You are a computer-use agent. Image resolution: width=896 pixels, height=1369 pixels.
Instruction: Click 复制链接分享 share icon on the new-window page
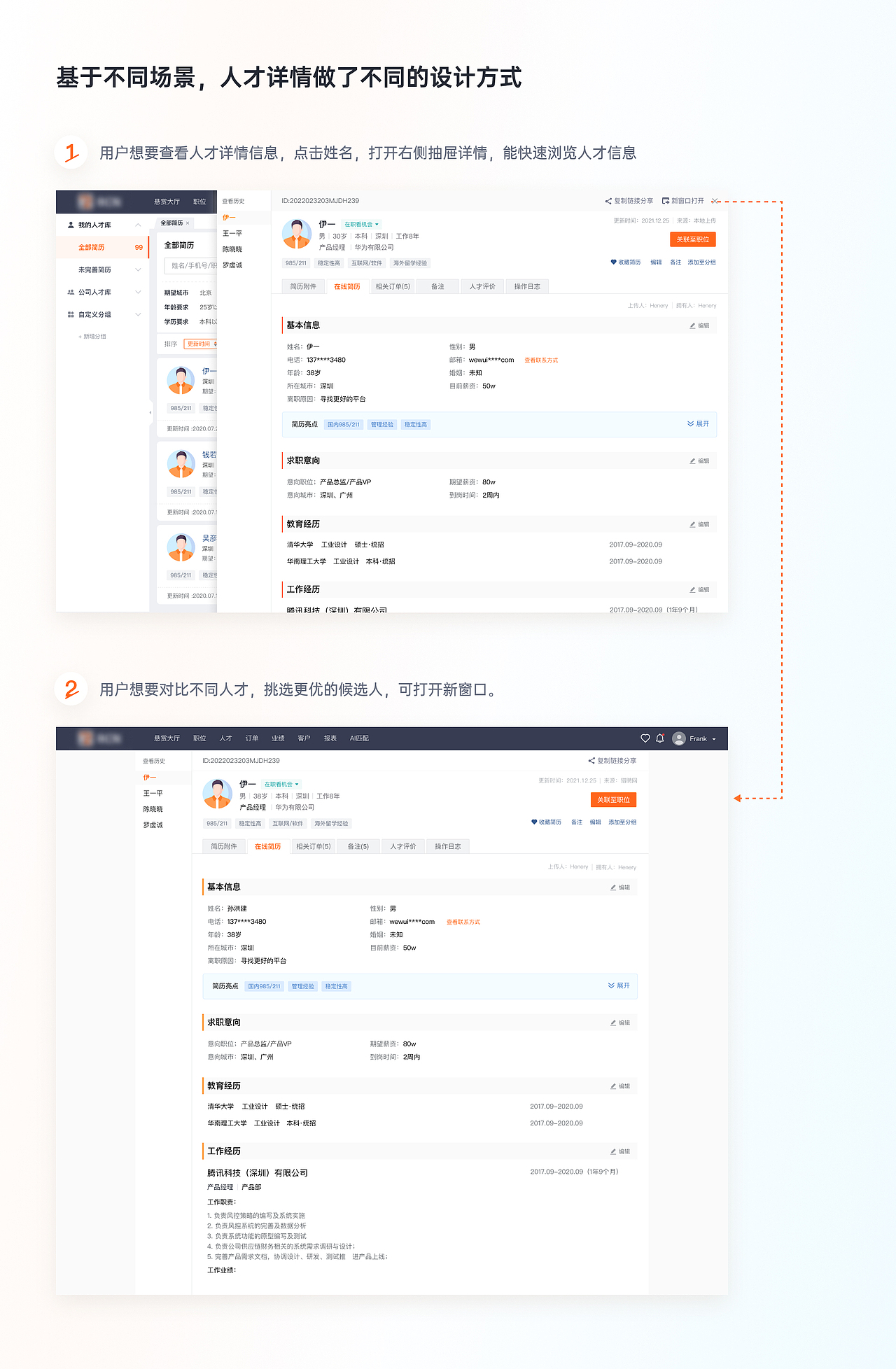click(x=591, y=761)
